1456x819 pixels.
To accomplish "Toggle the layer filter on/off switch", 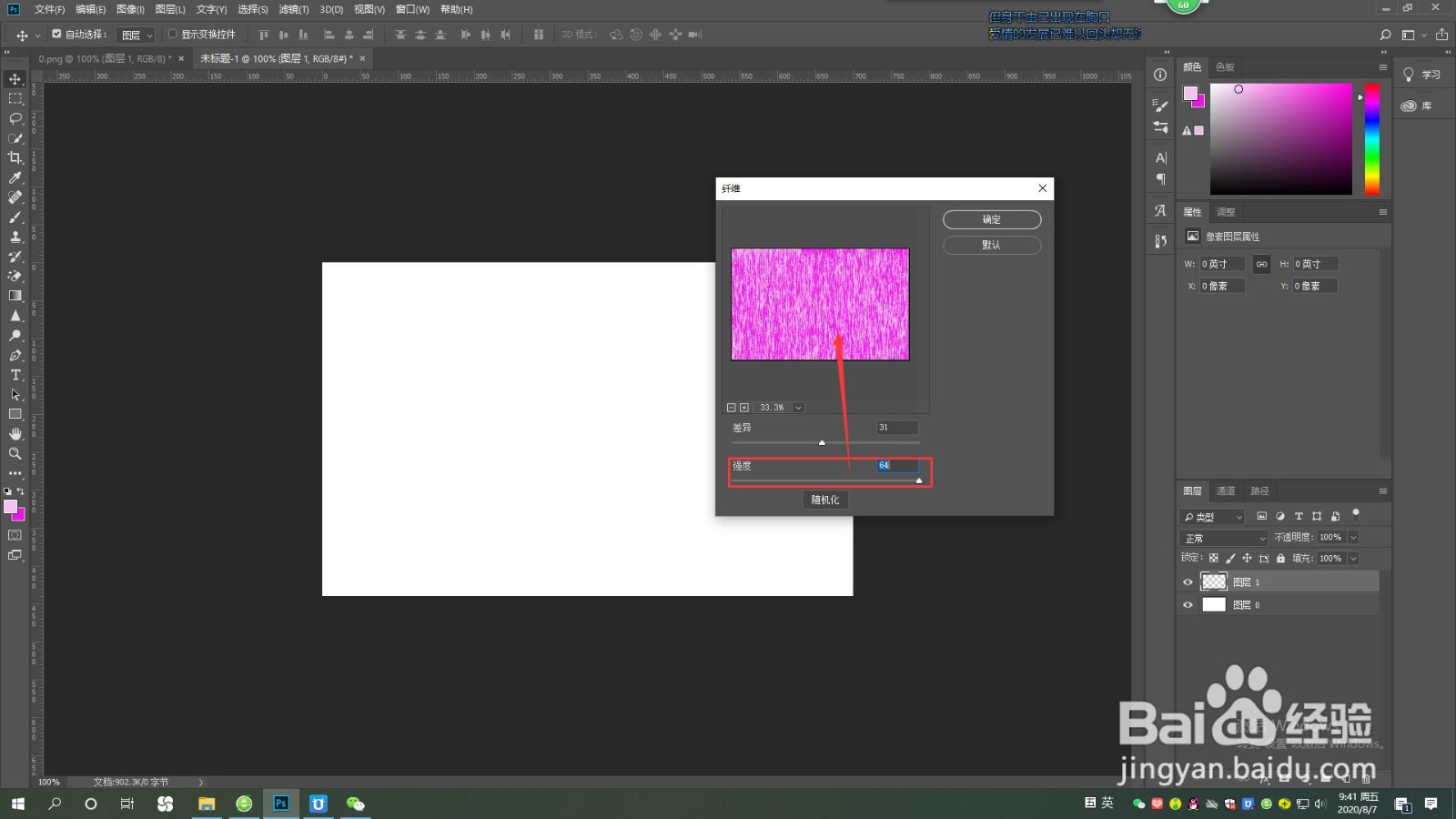I will [x=1356, y=514].
